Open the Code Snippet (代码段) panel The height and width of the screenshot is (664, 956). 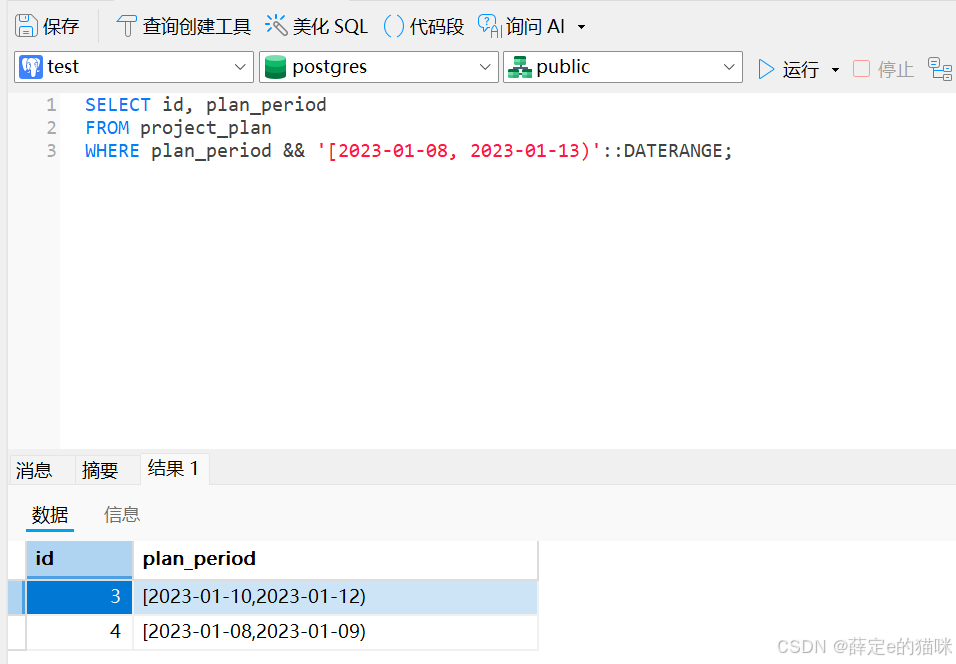point(424,26)
